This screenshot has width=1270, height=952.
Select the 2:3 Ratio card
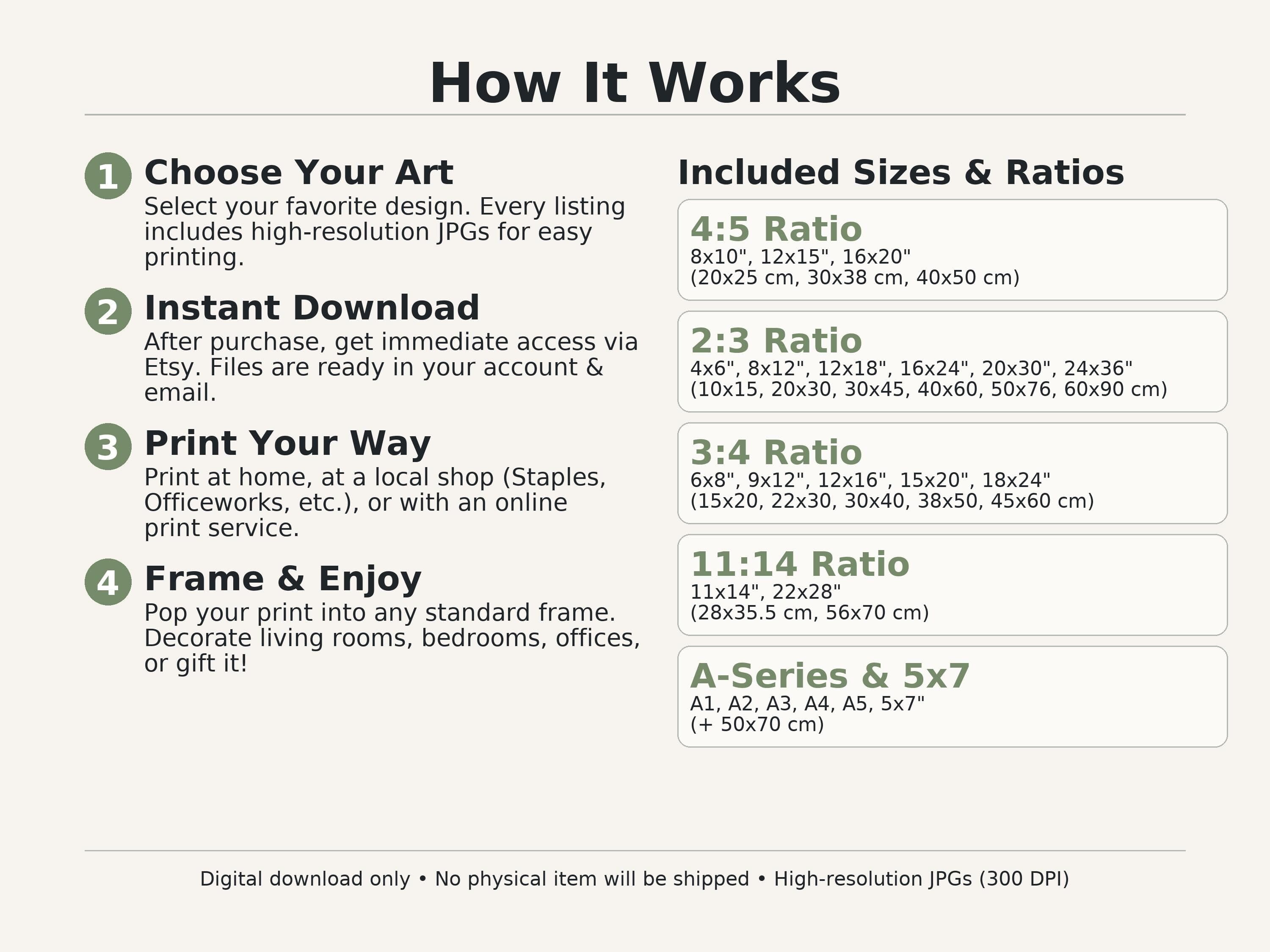click(952, 361)
